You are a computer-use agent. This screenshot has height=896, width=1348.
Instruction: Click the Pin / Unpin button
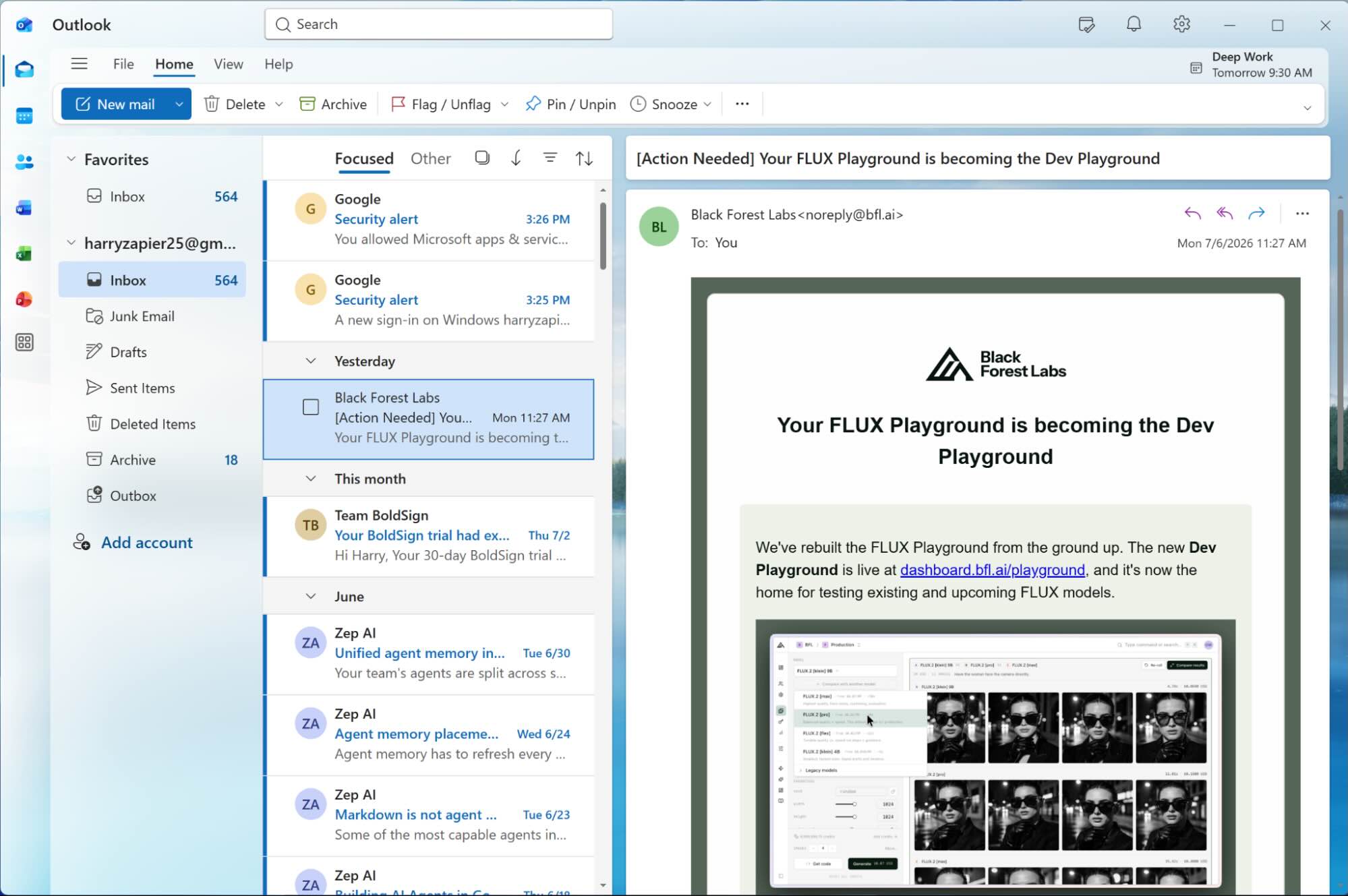click(x=570, y=104)
